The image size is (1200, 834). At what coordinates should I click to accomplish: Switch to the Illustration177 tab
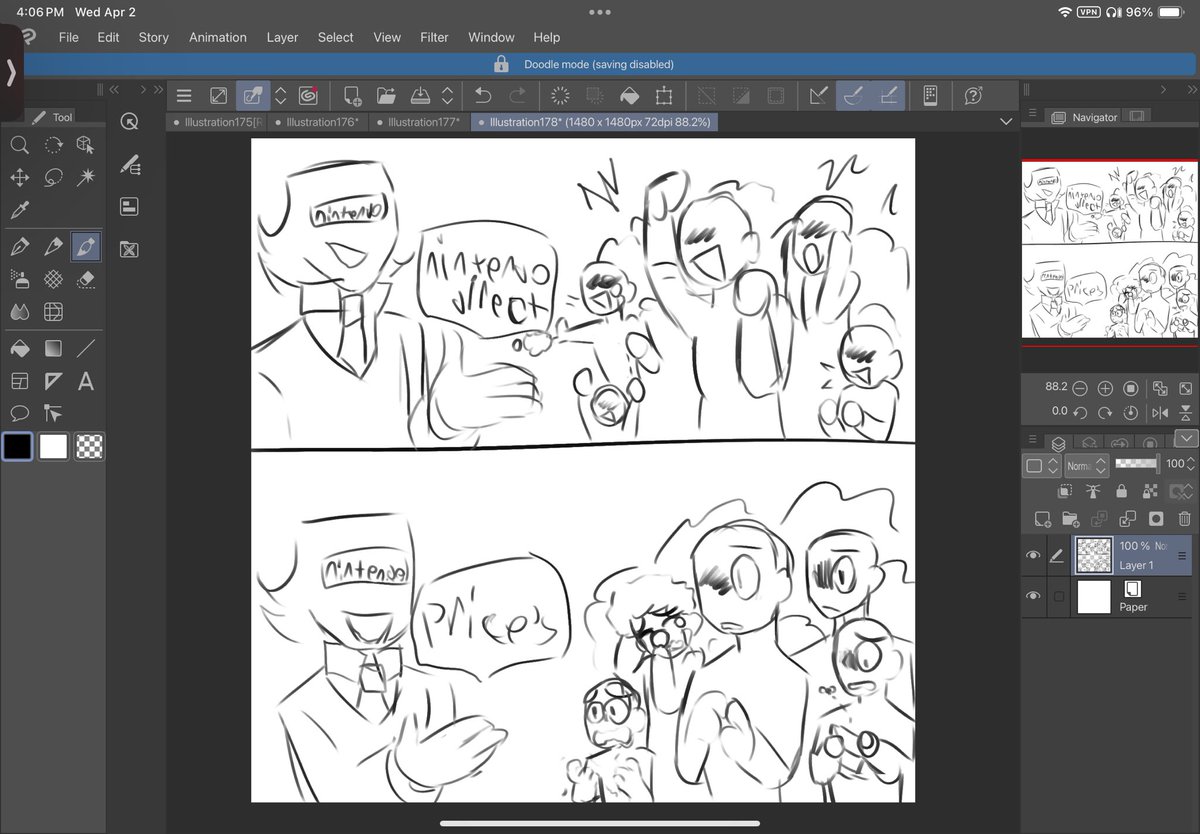click(419, 122)
